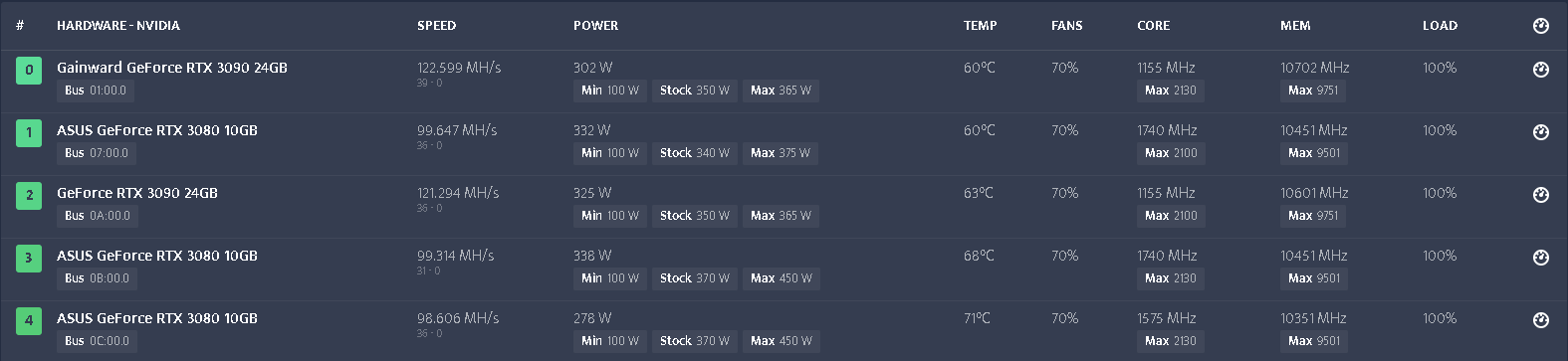Click Max 450 W badge for GPU 3
1568x361 pixels.
click(x=781, y=278)
